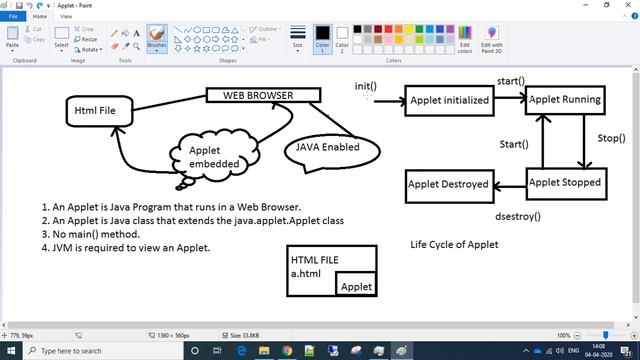The width and height of the screenshot is (640, 360).
Task: Open the Paste dropdown arrow
Action: pyautogui.click(x=12, y=51)
